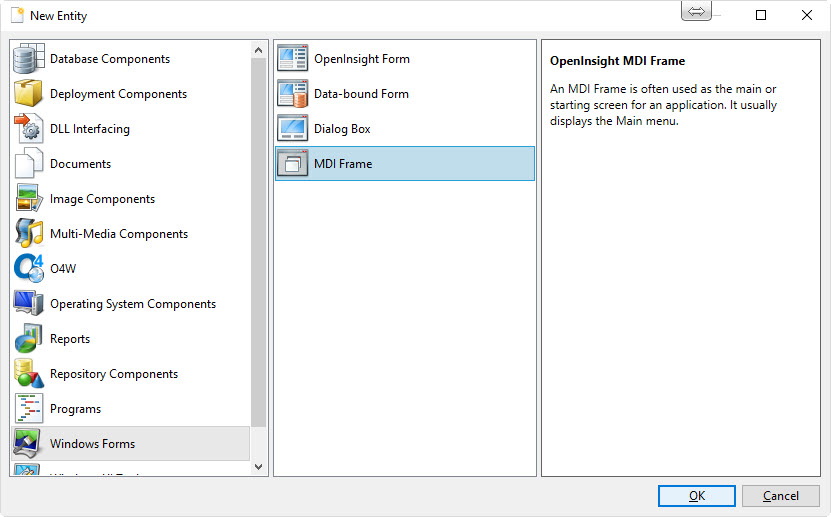Click the category list scroll-up arrow
The height and width of the screenshot is (517, 831).
point(259,50)
